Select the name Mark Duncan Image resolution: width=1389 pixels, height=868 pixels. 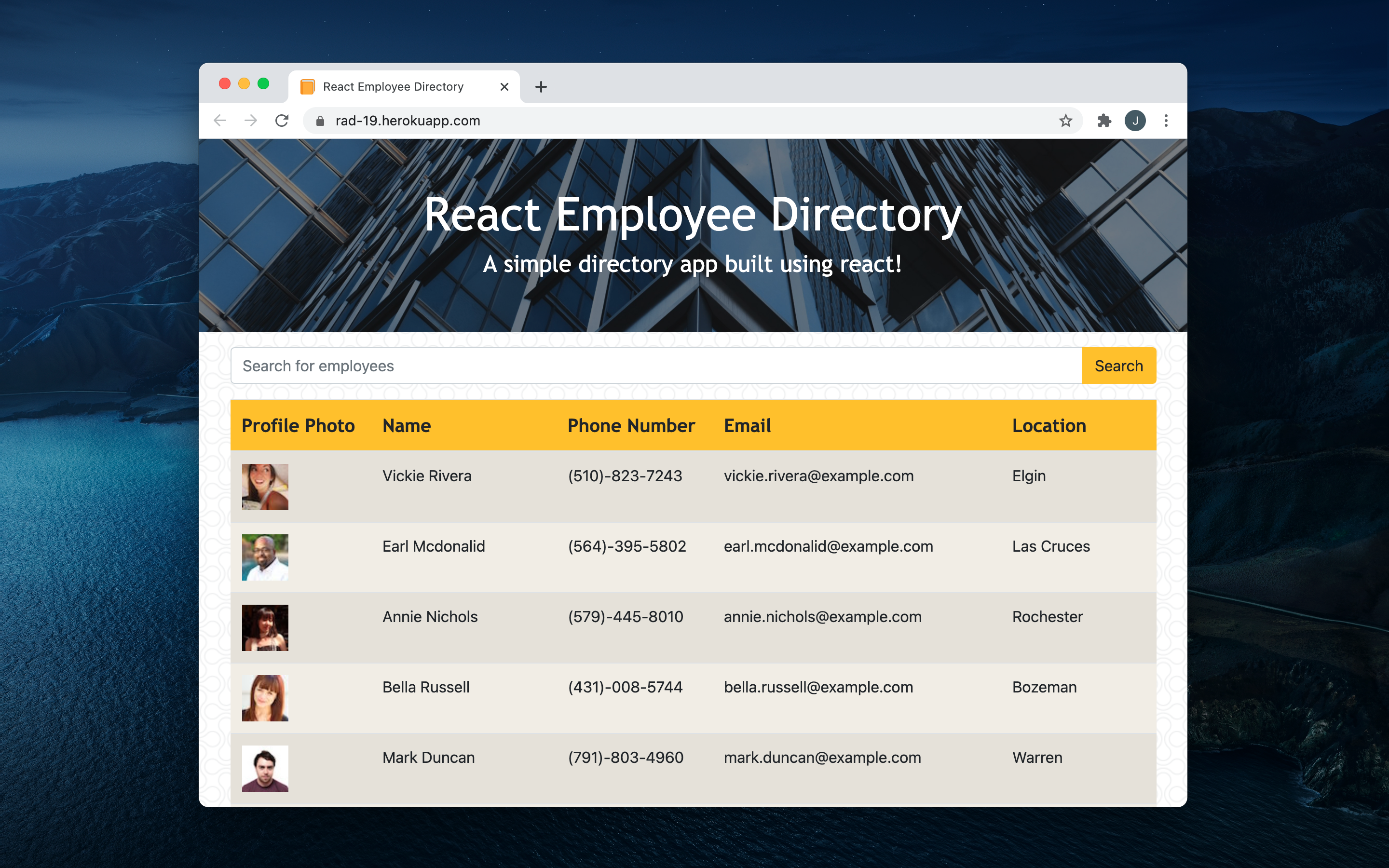(429, 758)
